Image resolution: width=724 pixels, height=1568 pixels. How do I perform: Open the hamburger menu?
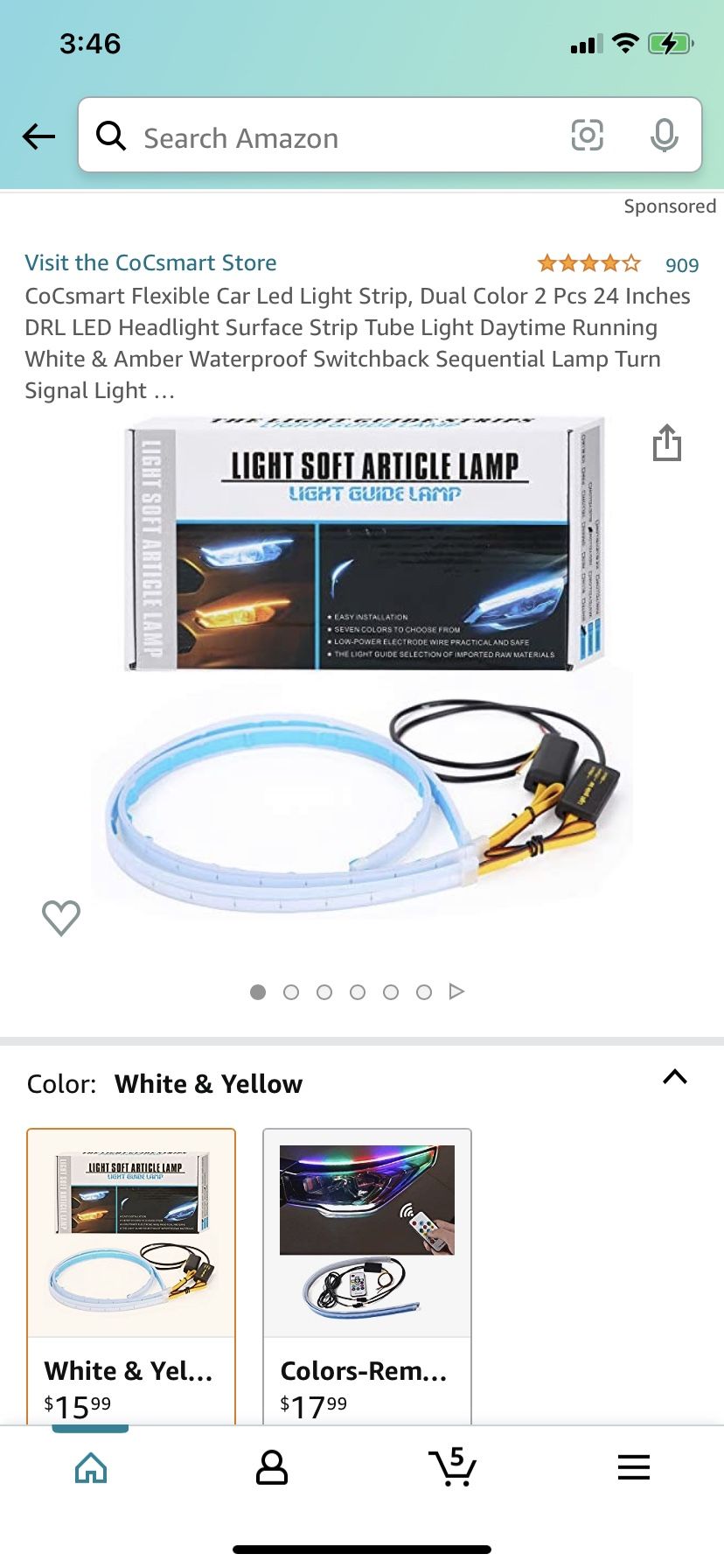634,1467
